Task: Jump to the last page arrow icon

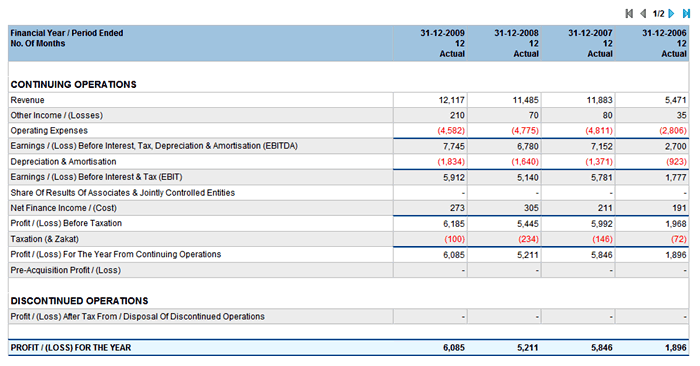Action: coord(686,14)
